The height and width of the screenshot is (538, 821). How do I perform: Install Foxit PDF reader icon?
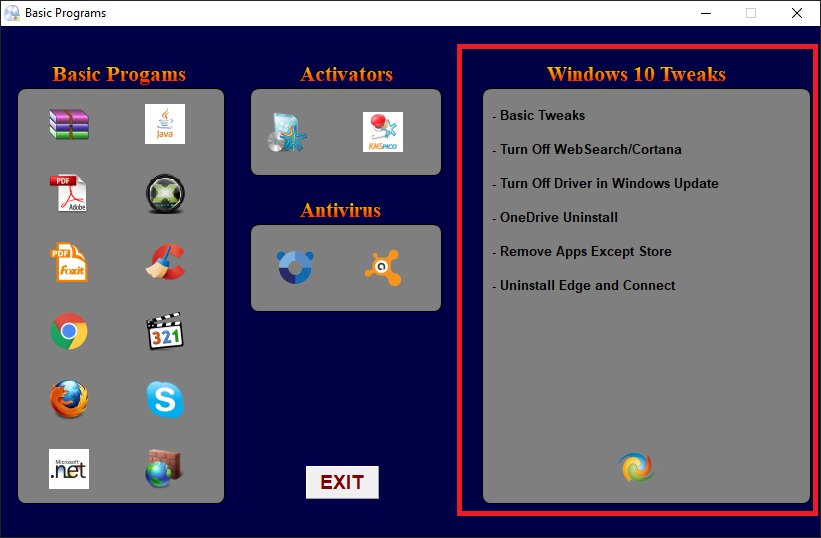click(69, 262)
